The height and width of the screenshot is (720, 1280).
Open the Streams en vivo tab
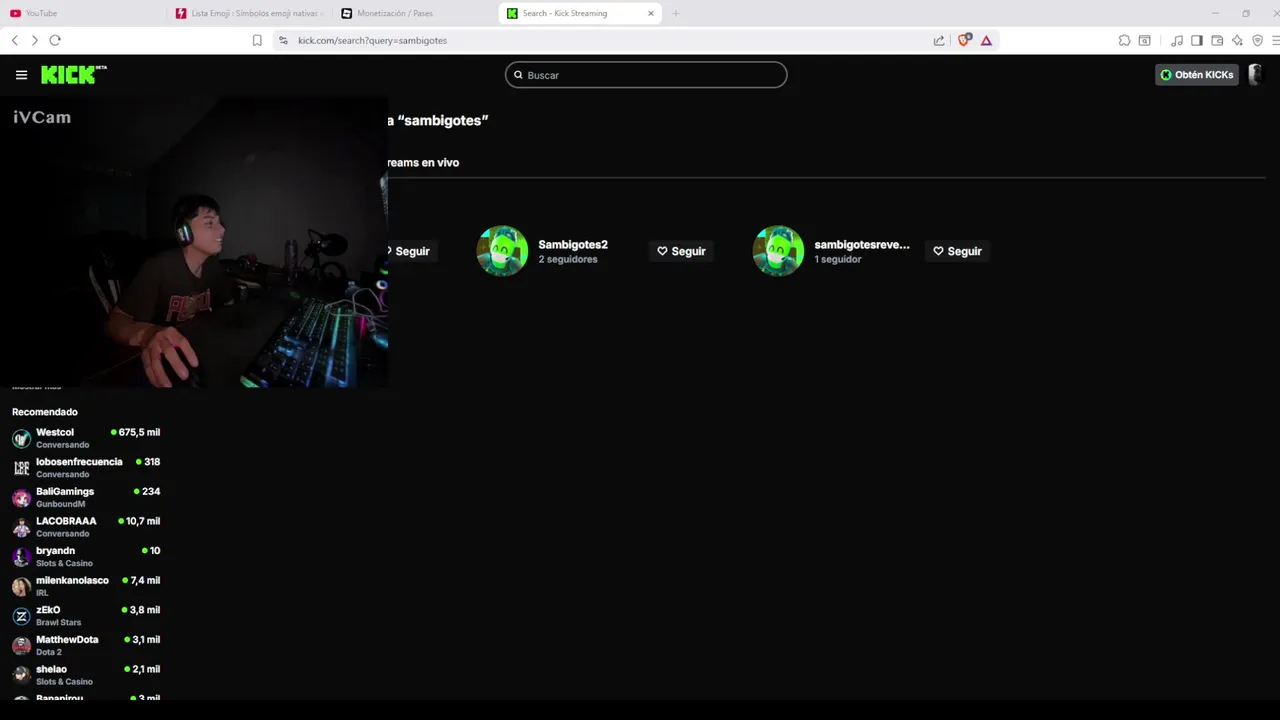423,162
